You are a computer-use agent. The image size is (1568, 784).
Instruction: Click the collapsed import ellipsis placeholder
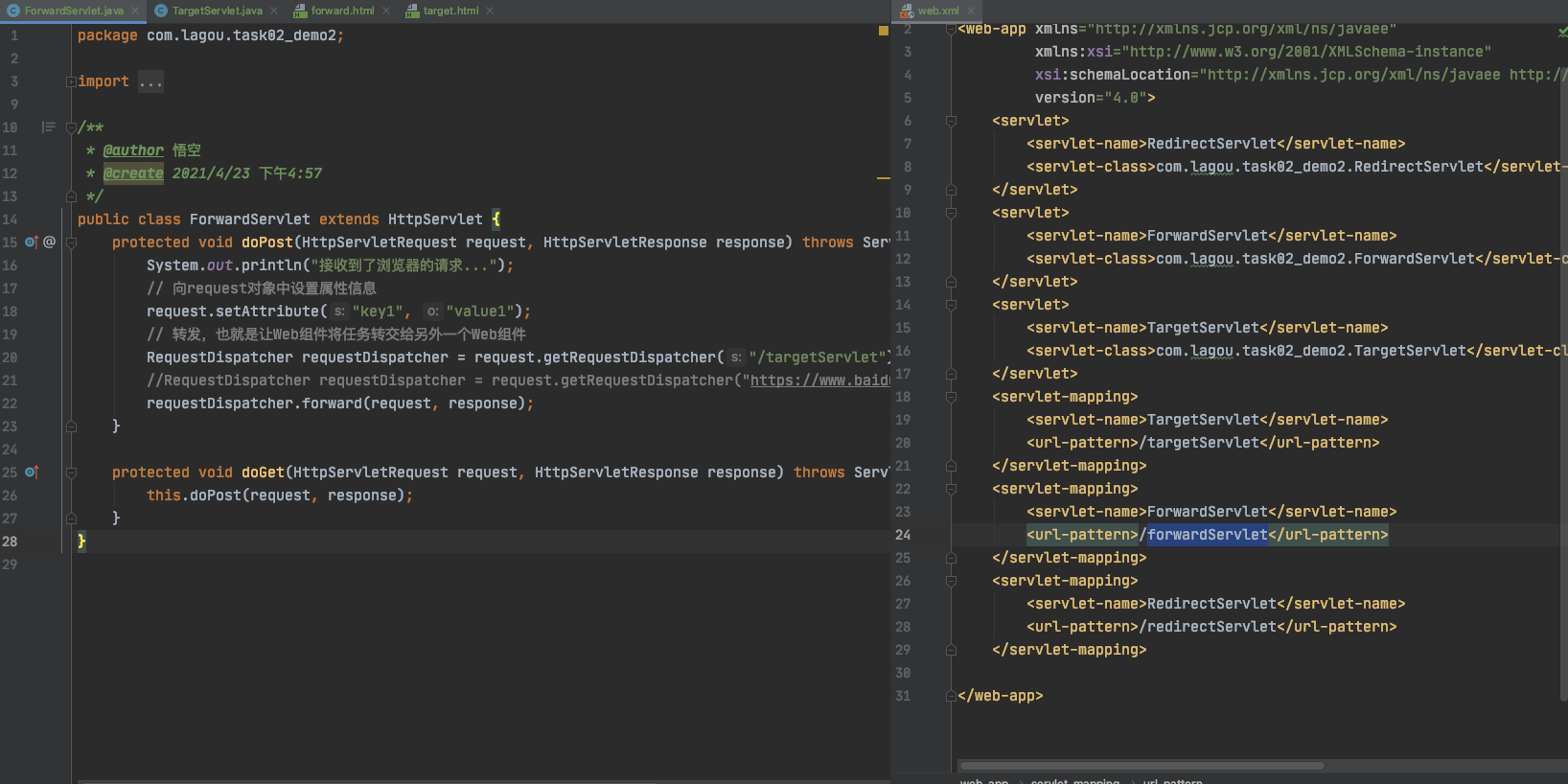click(150, 81)
